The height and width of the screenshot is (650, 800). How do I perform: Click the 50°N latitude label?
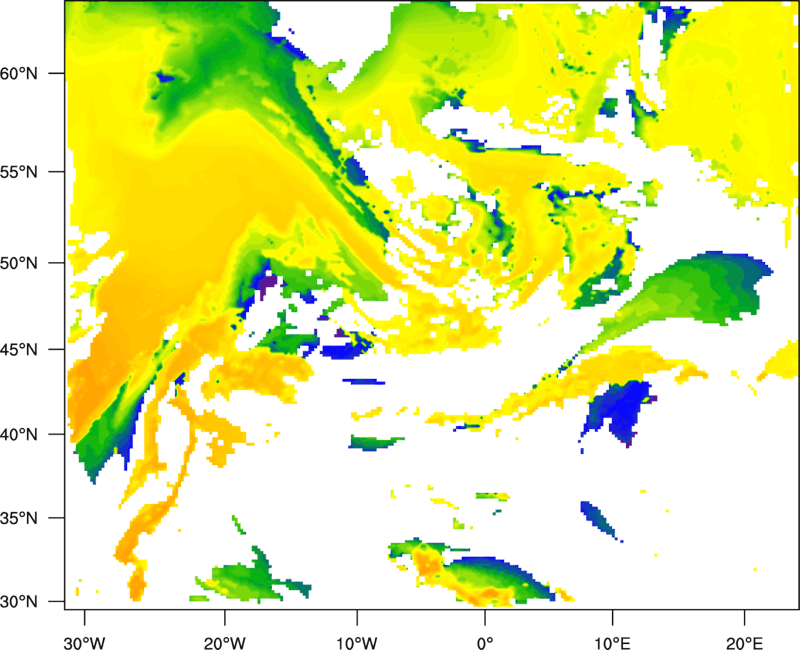click(19, 263)
